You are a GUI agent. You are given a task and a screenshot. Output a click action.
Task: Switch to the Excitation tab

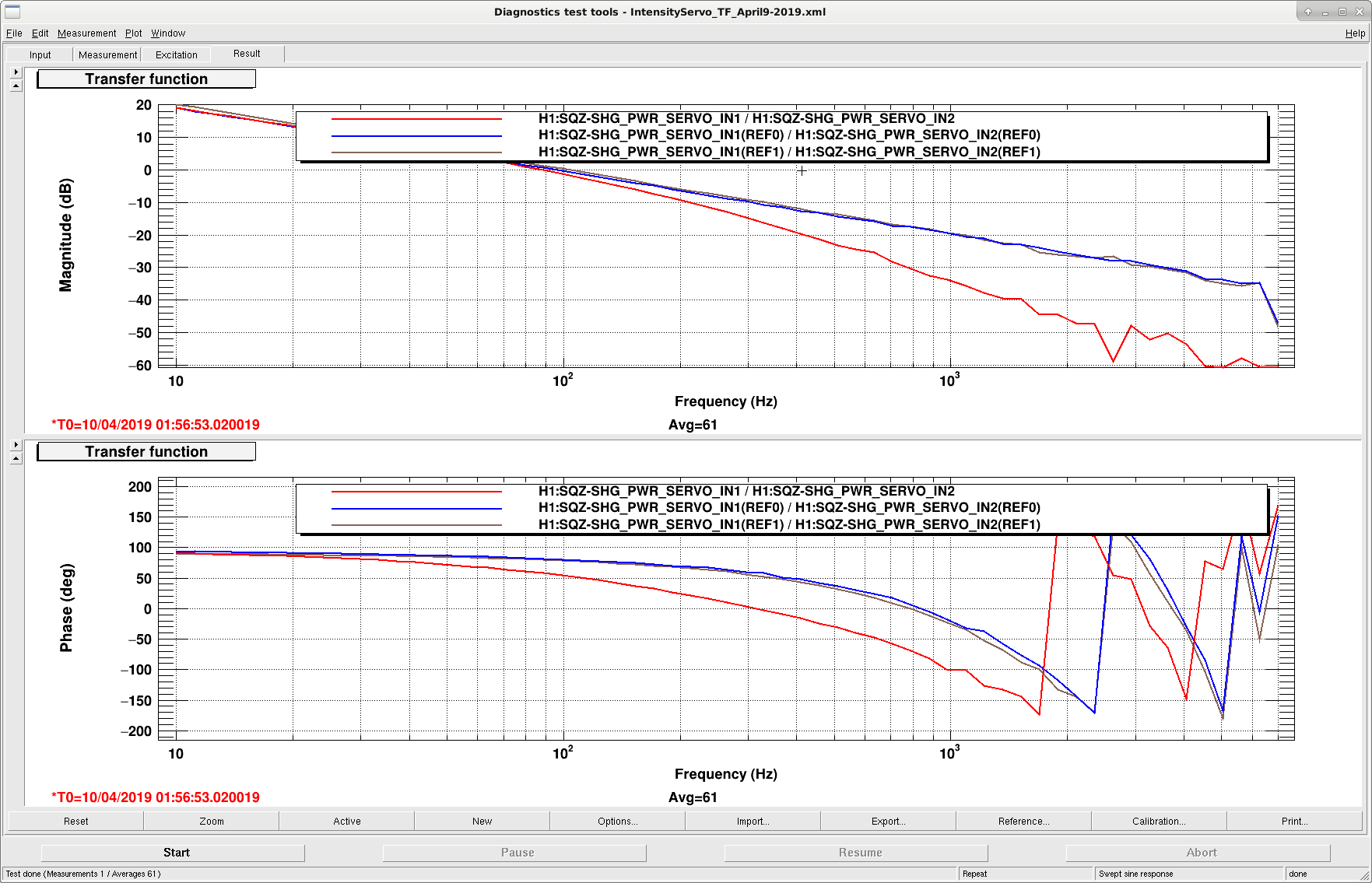point(177,54)
